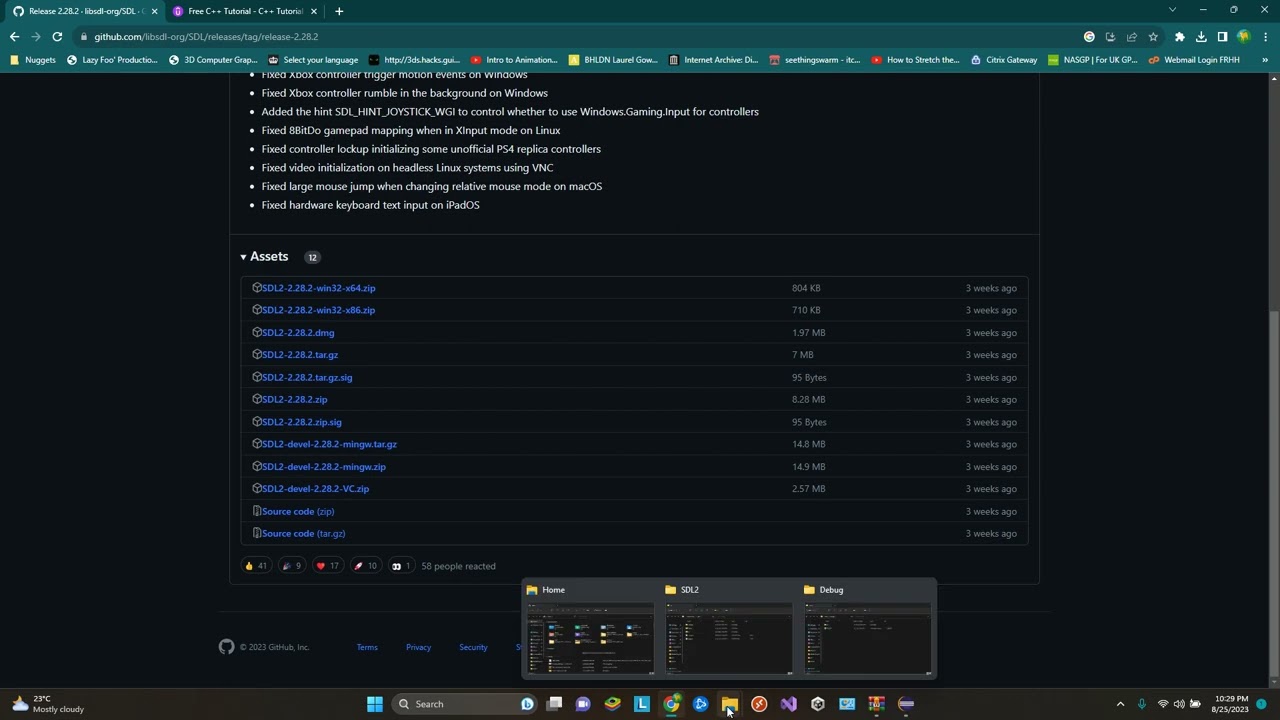Open the volume control in system tray
This screenshot has height=720, width=1280.
coord(1179,704)
